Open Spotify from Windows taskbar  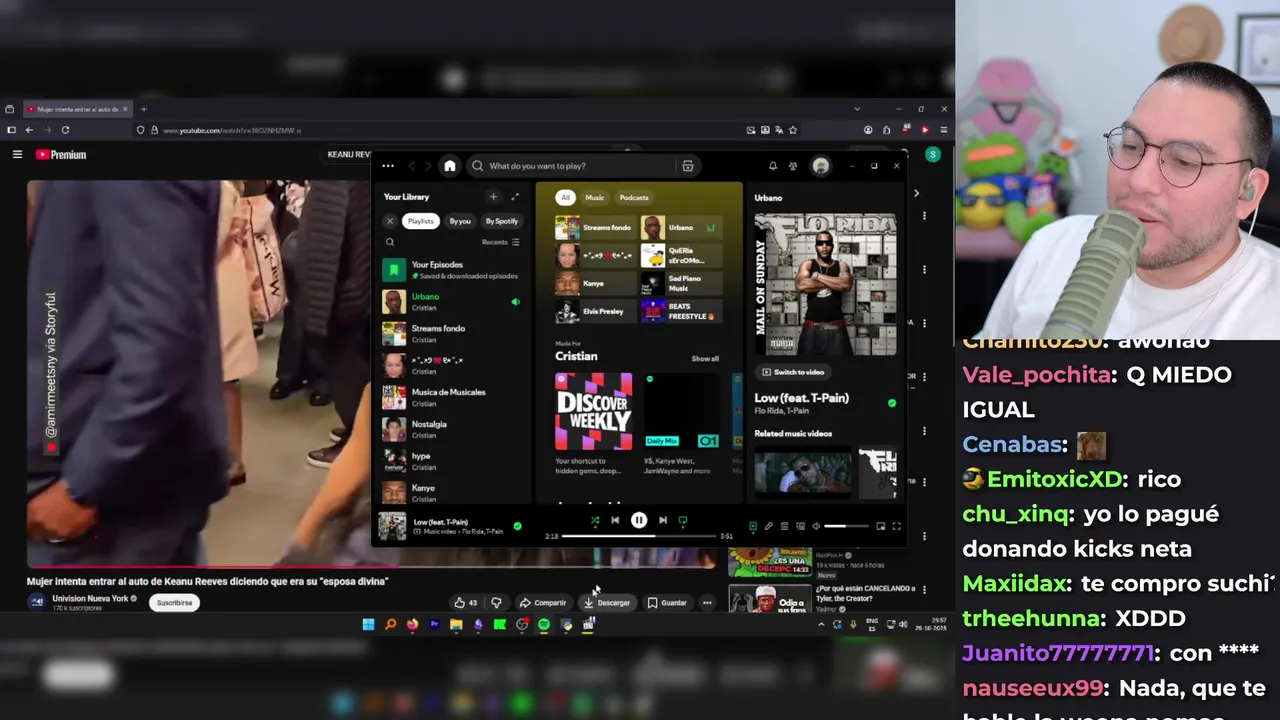coord(544,625)
